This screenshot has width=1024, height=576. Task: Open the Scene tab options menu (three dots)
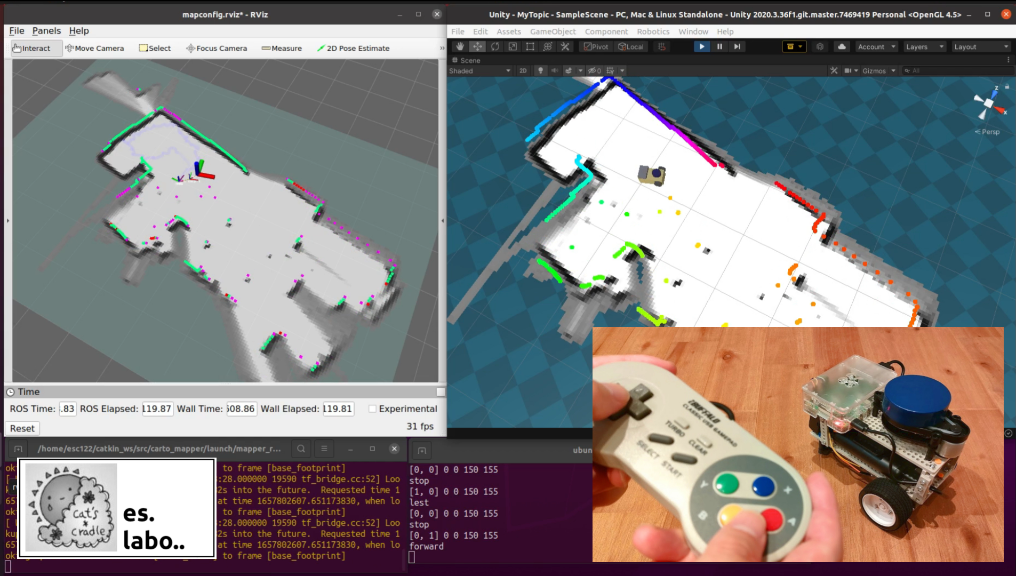click(x=1008, y=60)
